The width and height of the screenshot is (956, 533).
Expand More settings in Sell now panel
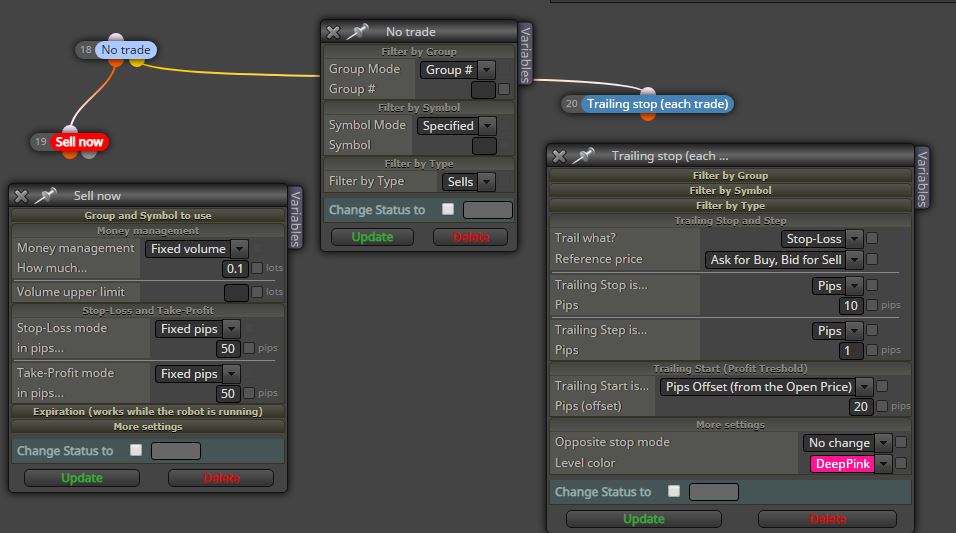[148, 427]
